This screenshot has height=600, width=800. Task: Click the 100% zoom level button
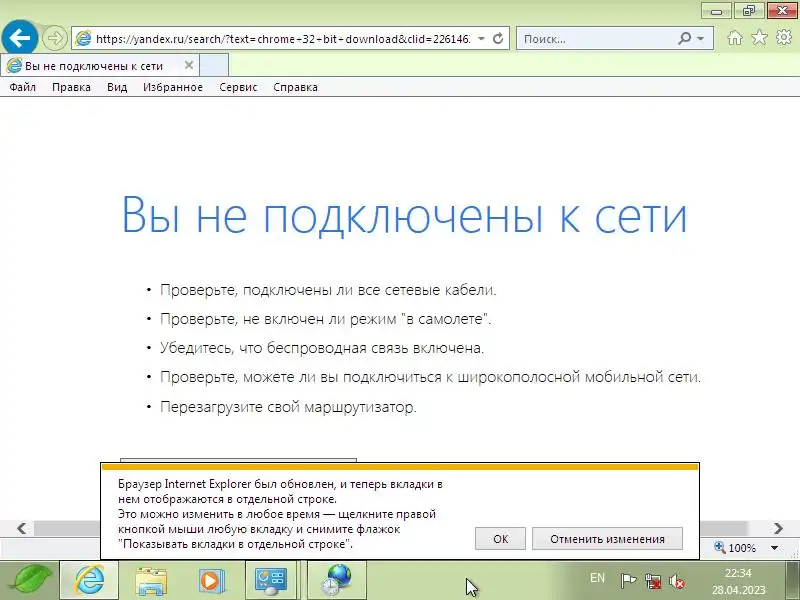click(x=735, y=548)
